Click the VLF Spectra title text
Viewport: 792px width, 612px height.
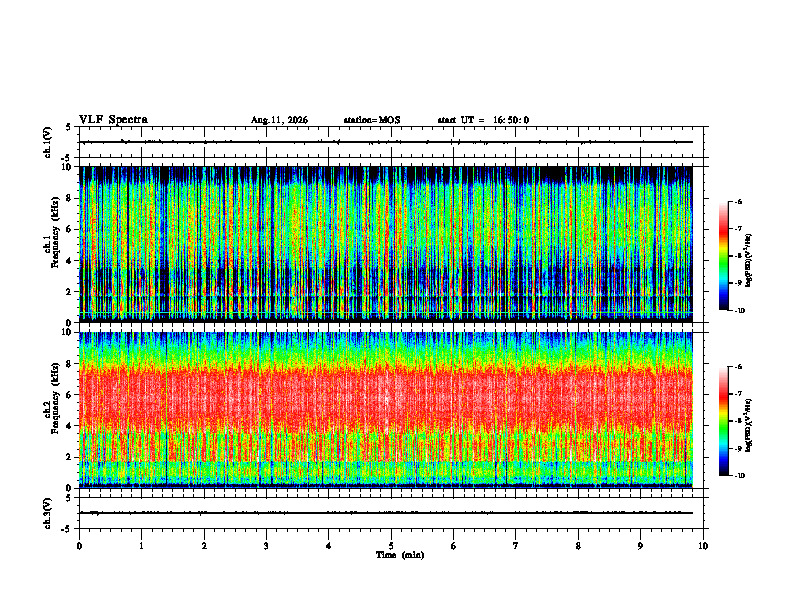(x=113, y=120)
